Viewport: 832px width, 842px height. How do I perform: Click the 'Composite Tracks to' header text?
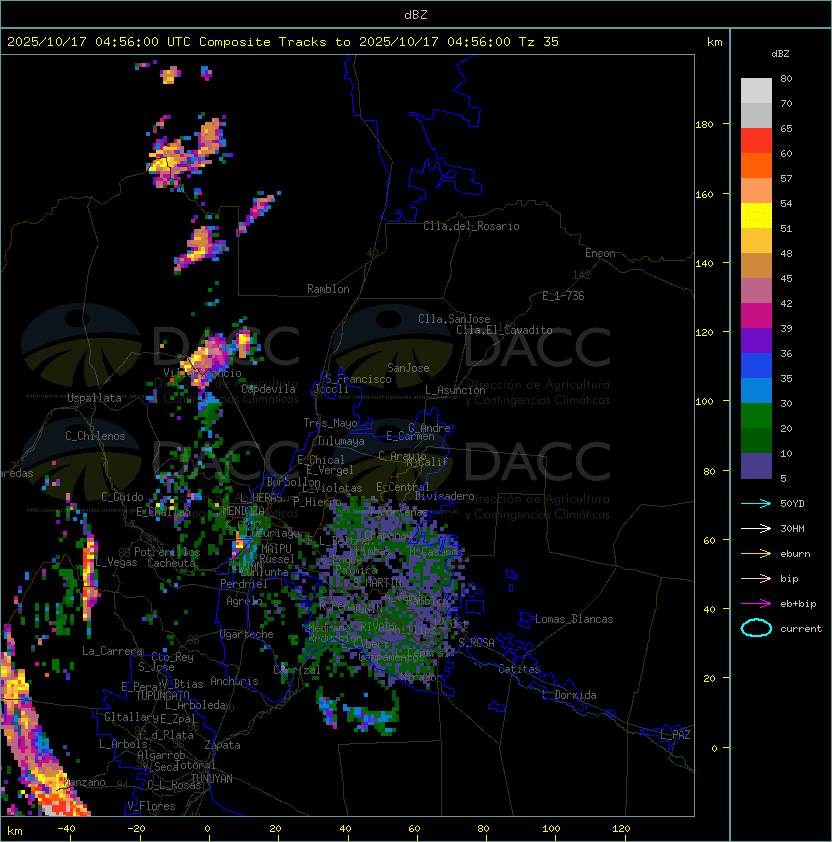pyautogui.click(x=274, y=42)
